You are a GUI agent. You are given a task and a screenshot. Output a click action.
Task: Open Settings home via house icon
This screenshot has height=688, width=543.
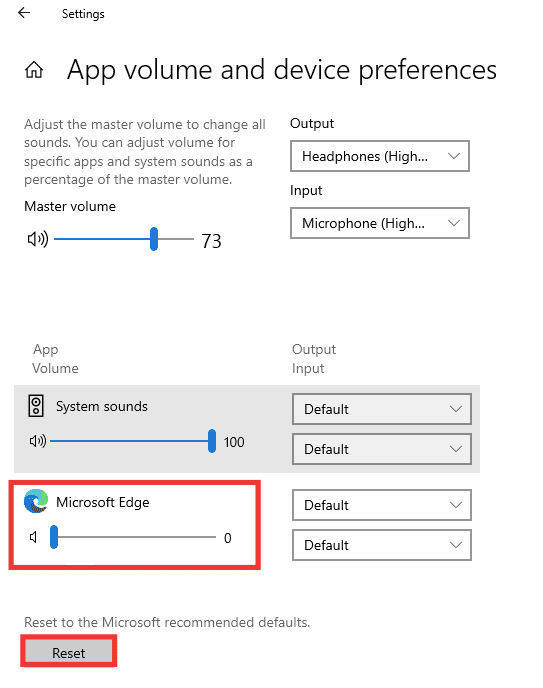point(34,69)
